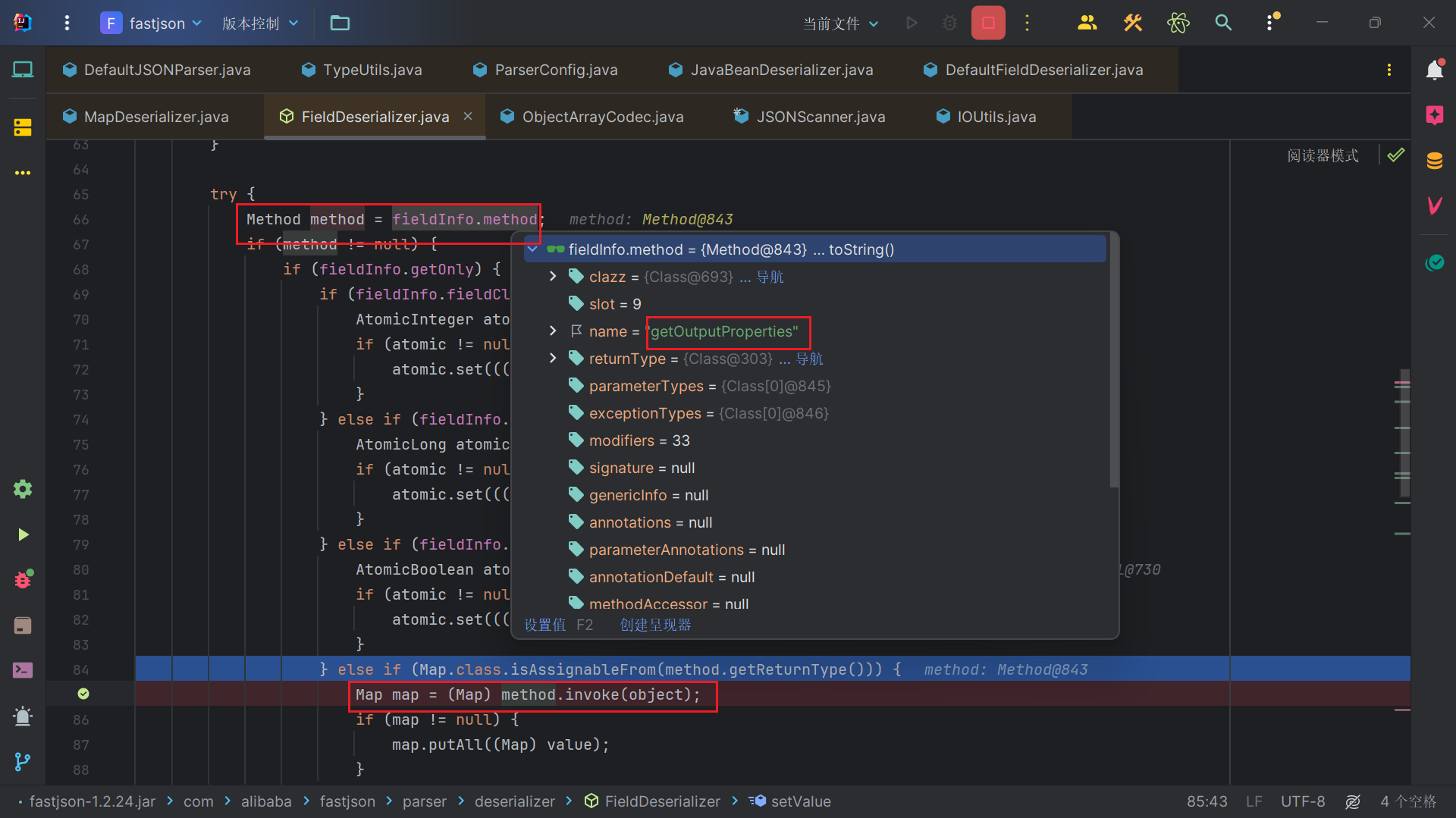Open the Git branch tool window
Image resolution: width=1456 pixels, height=818 pixels.
click(23, 761)
